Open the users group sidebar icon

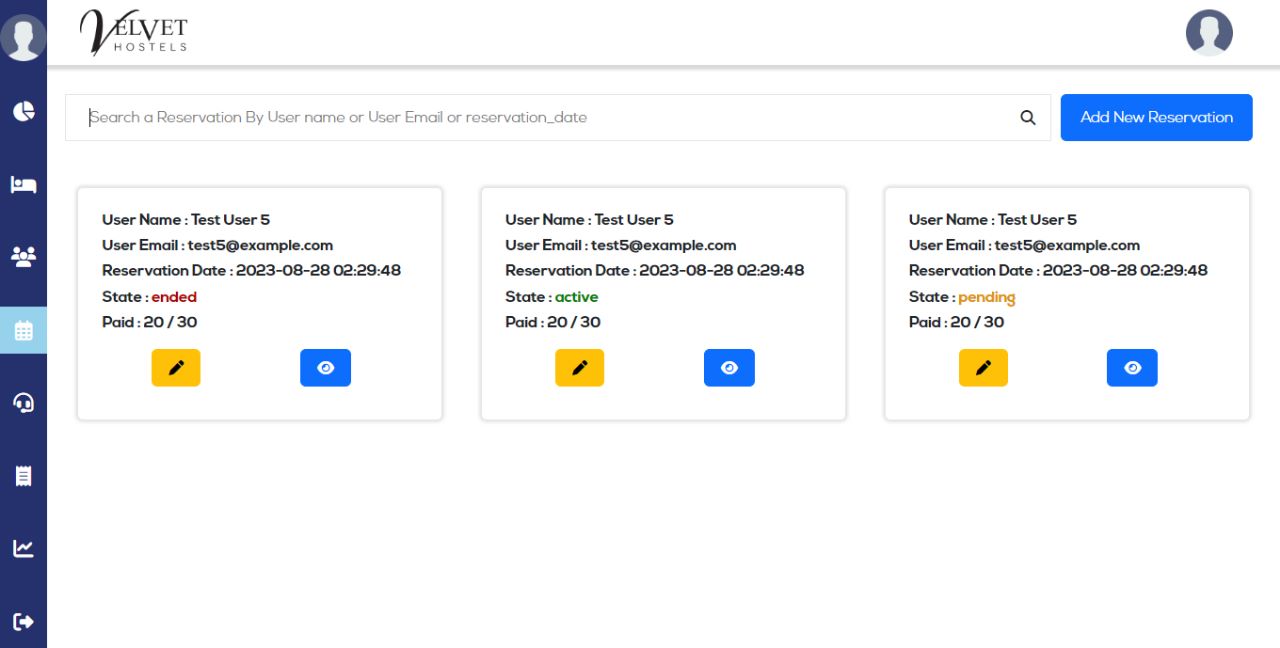23,257
